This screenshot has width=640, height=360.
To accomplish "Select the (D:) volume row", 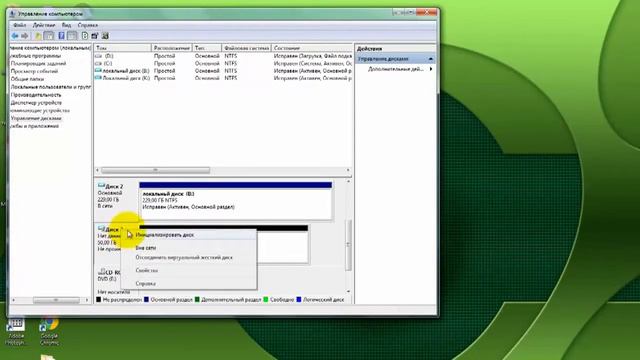I will coord(223,56).
